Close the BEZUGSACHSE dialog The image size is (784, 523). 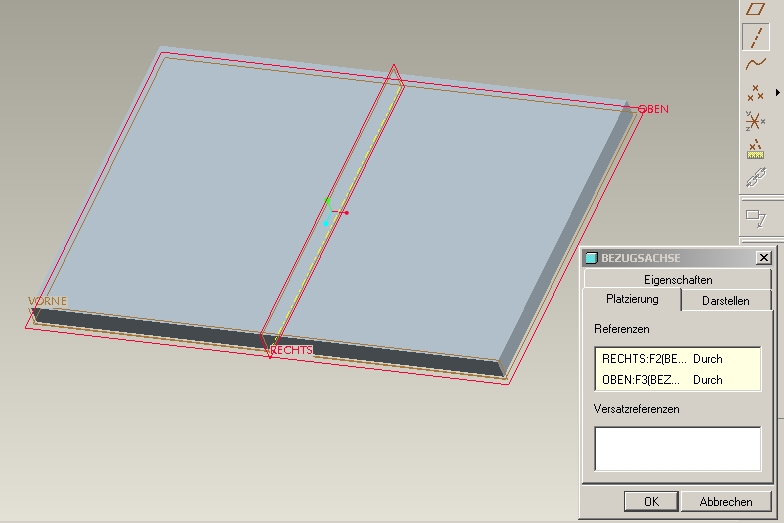pyautogui.click(x=764, y=258)
